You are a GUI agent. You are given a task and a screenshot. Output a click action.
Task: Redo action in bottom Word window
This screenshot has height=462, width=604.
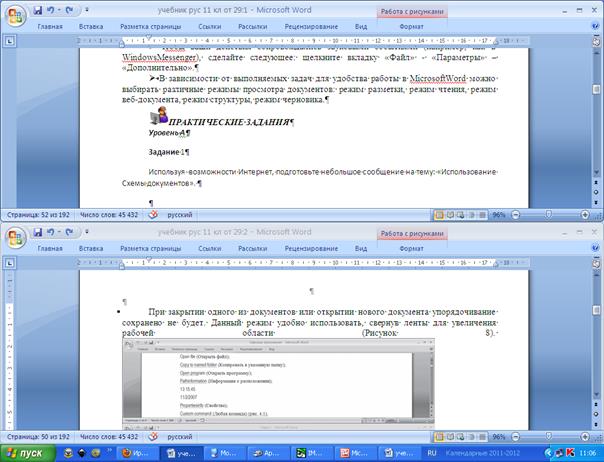coord(69,232)
